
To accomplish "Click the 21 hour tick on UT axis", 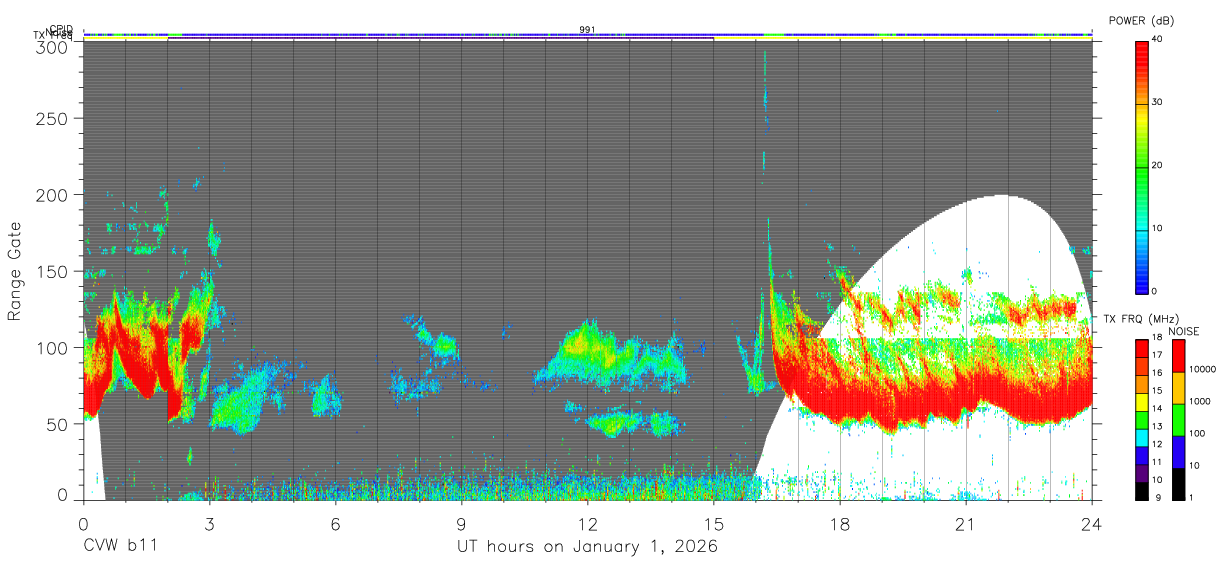I will point(966,523).
